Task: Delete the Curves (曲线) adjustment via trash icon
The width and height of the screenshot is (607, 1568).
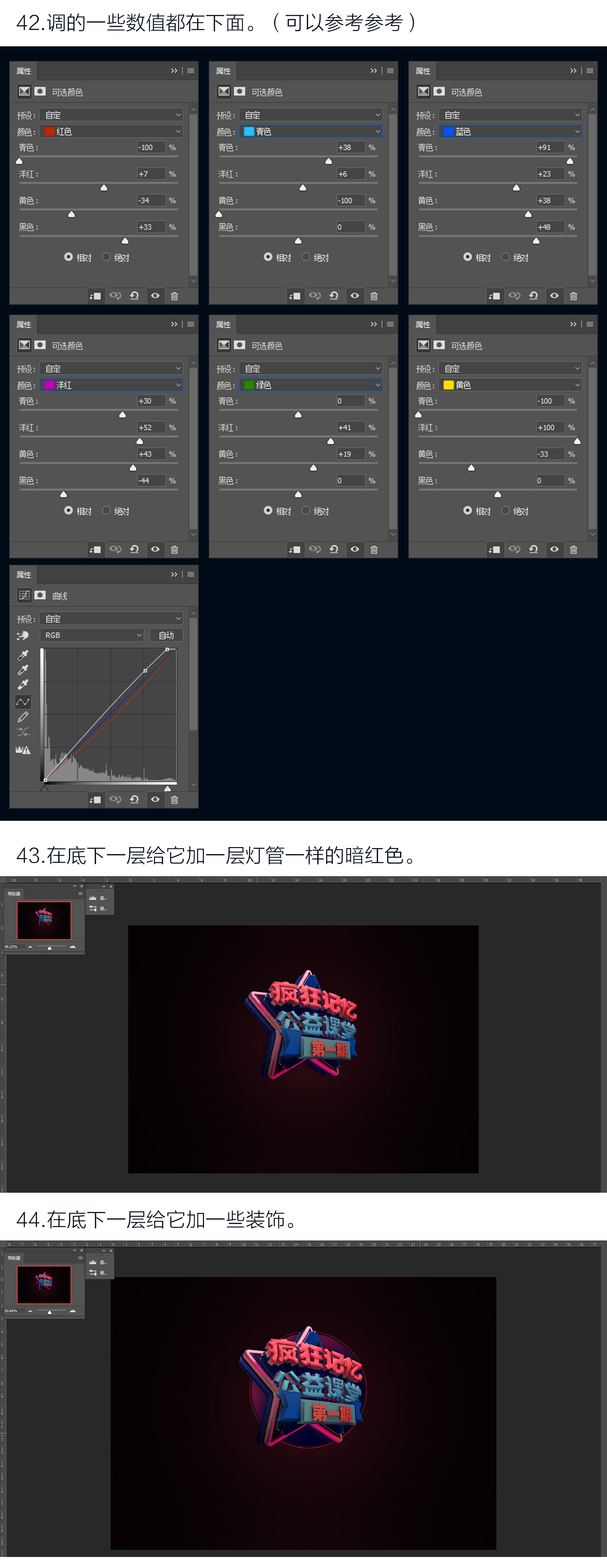Action: tap(174, 799)
